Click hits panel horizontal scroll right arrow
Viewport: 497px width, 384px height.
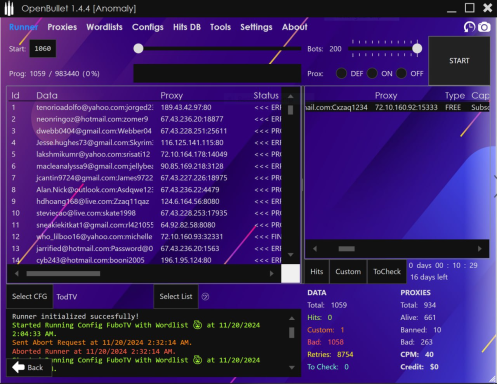(x=480, y=249)
